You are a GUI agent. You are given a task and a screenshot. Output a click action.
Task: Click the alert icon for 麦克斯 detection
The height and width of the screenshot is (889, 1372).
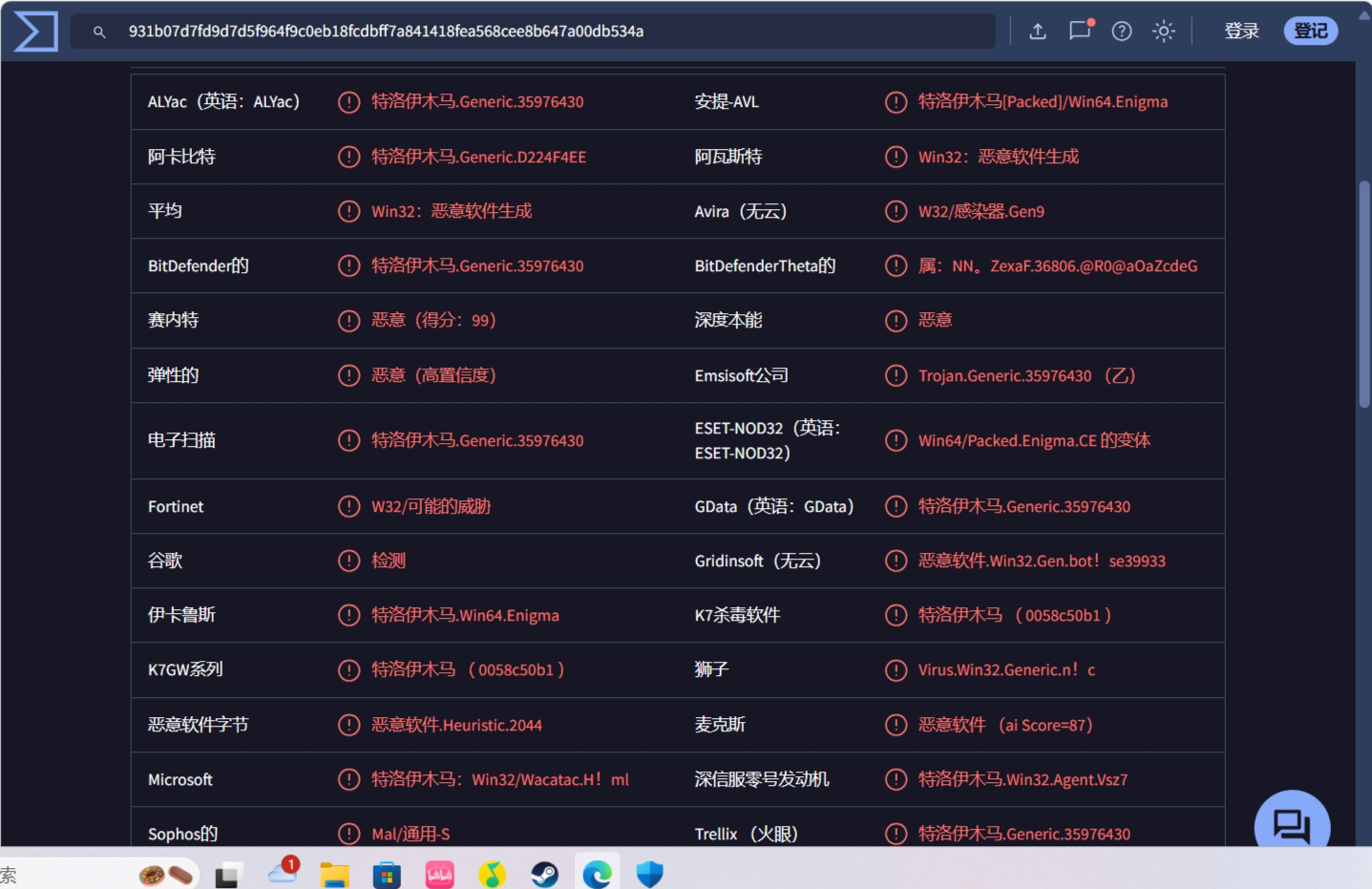click(x=896, y=725)
